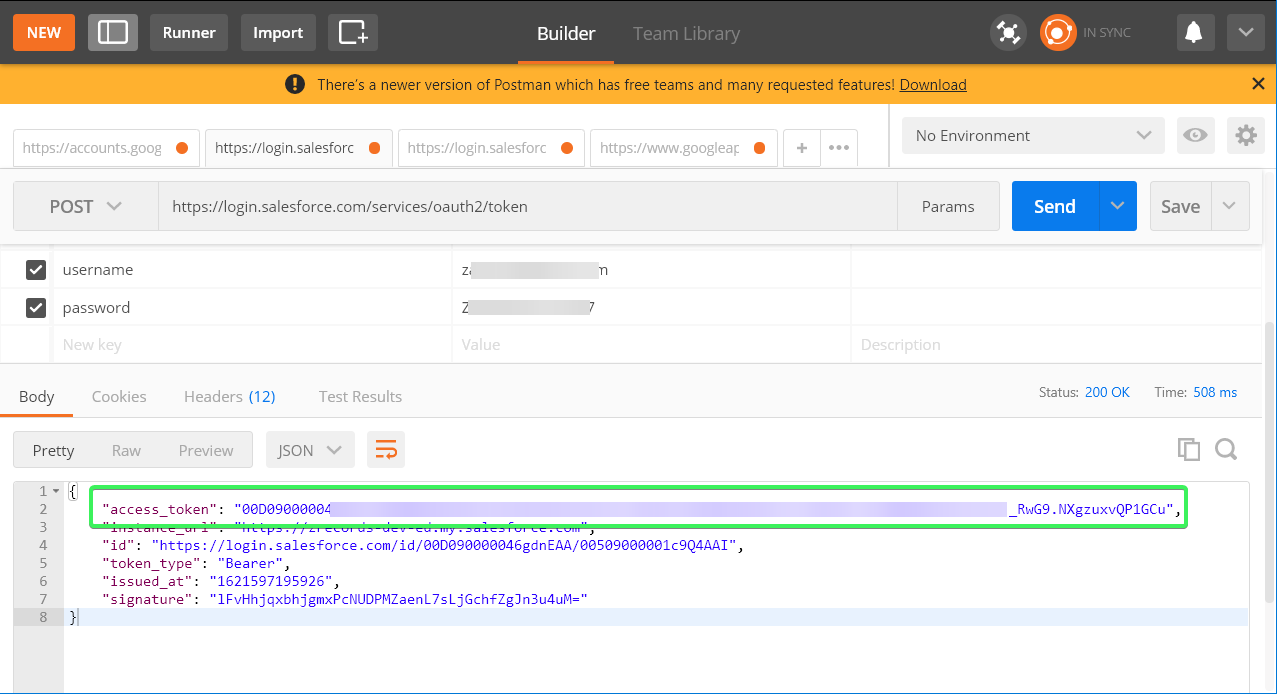This screenshot has height=694, width=1277.
Task: Open new window icon with plus
Action: pos(353,32)
